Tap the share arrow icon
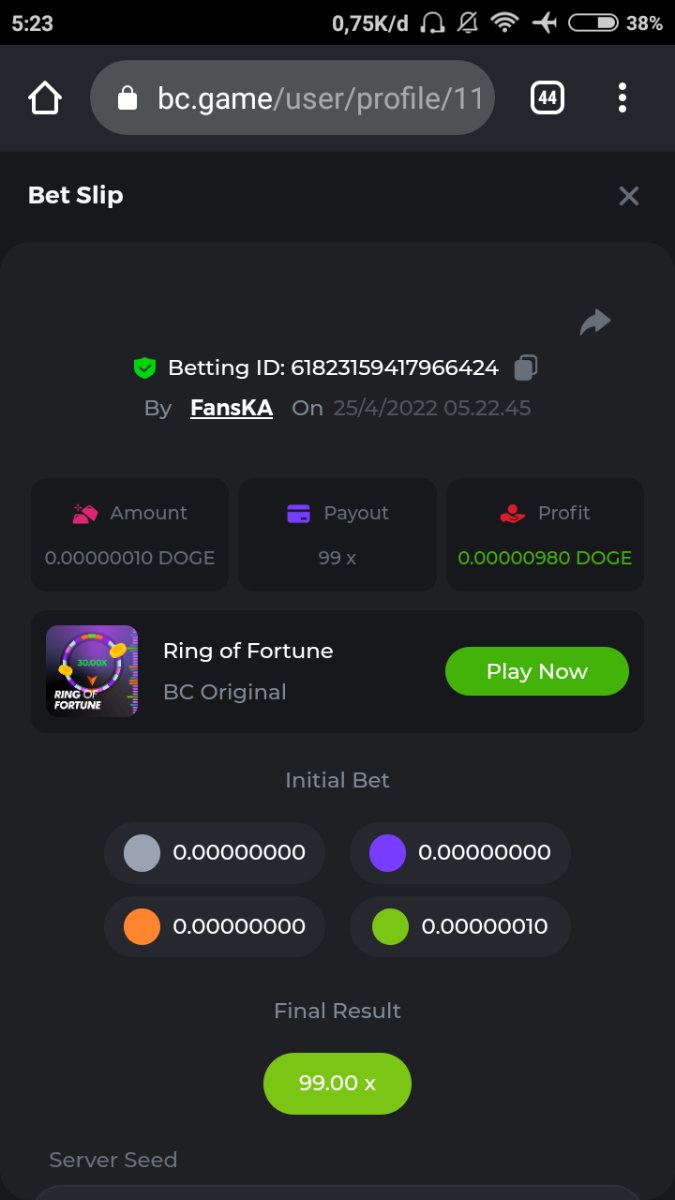This screenshot has width=675, height=1200. click(x=595, y=322)
